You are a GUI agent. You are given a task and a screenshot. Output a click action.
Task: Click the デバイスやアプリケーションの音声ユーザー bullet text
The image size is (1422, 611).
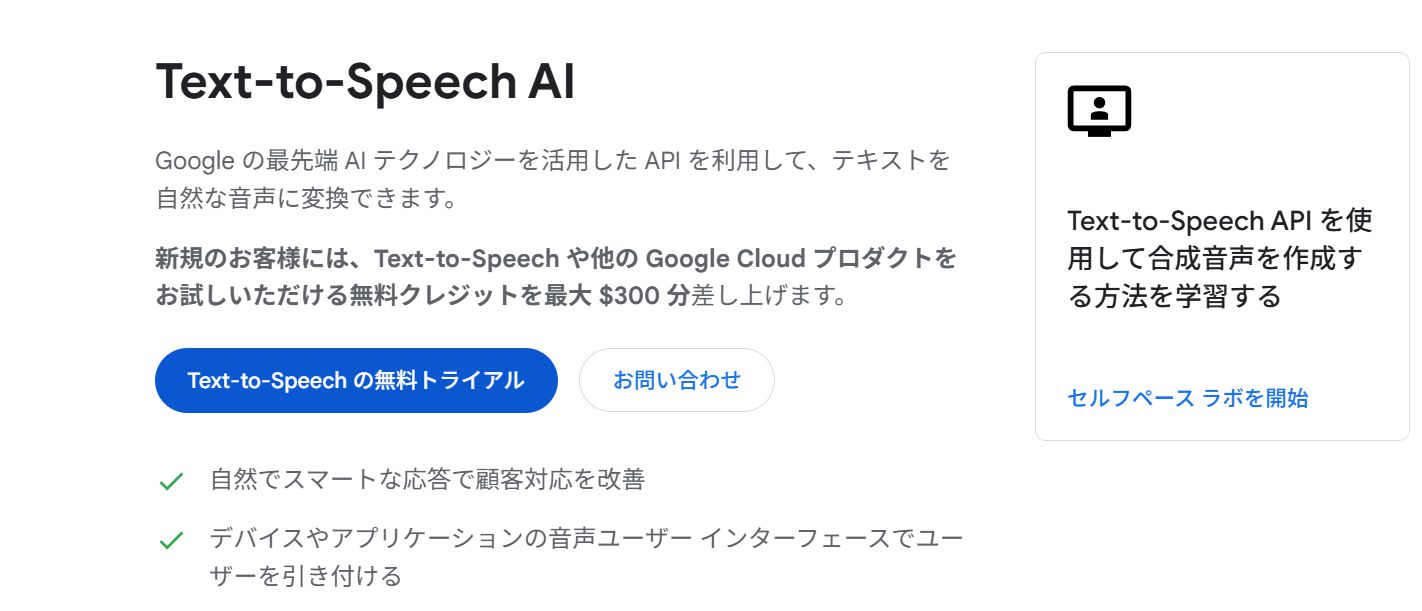(x=585, y=540)
